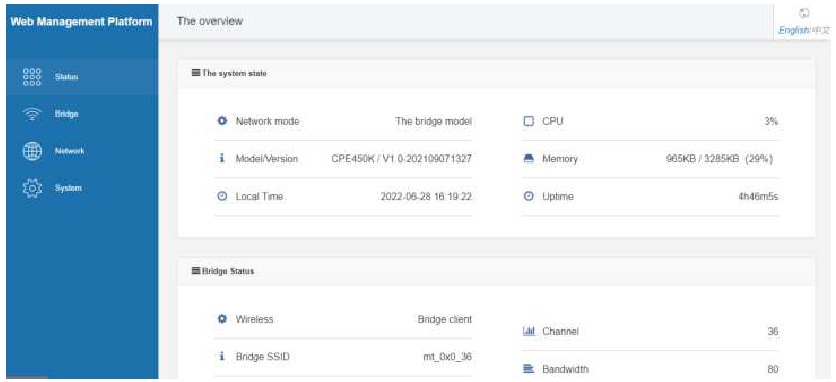
Task: Click the Wireless gear icon
Action: coord(222,319)
